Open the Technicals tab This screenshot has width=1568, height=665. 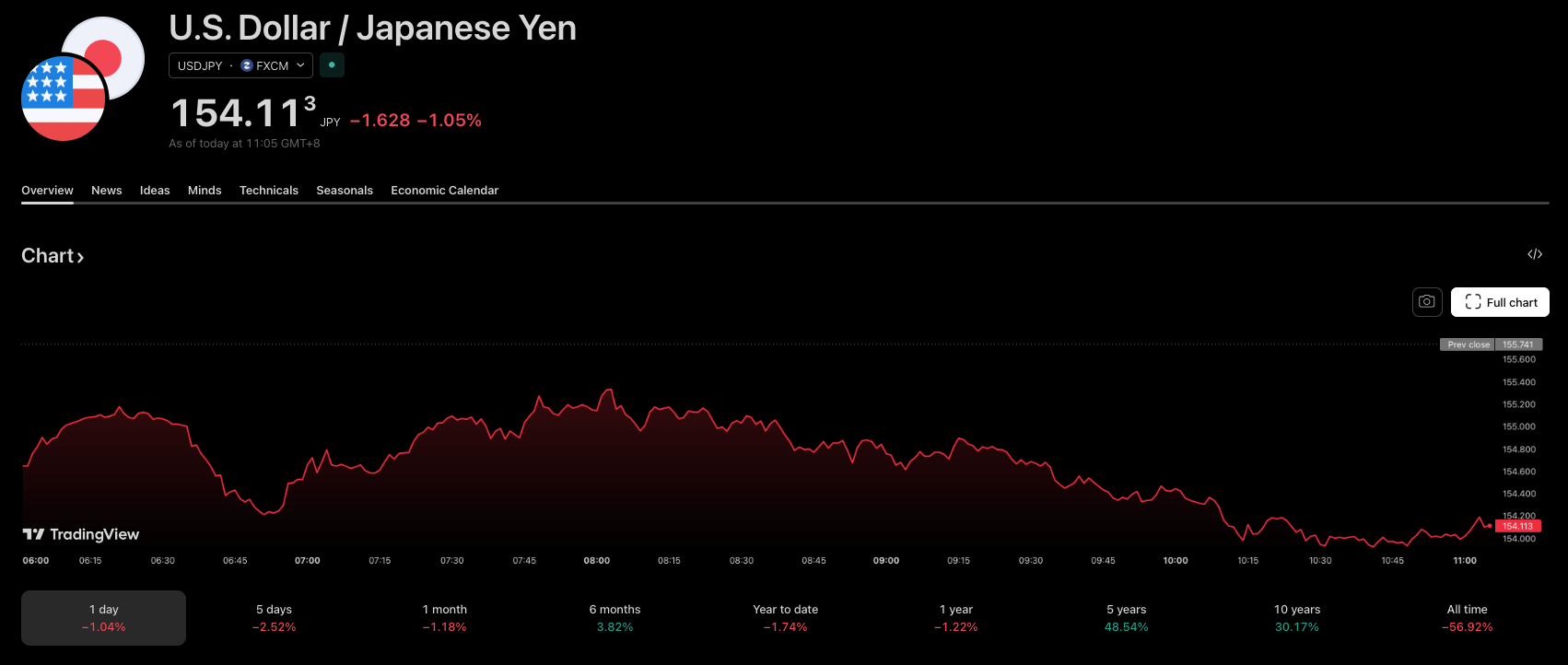point(269,191)
